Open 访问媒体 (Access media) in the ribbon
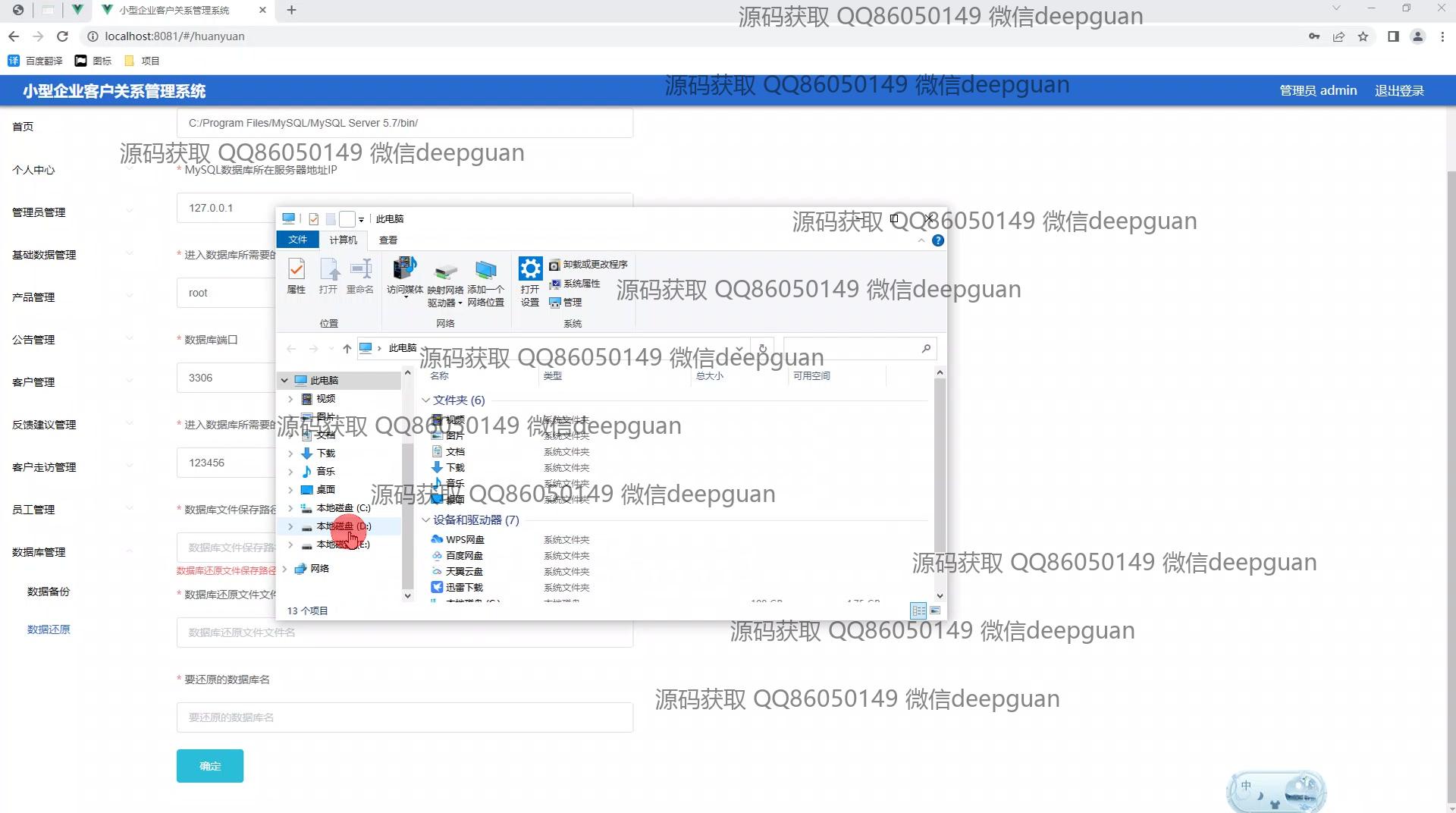Viewport: 1456px width, 813px height. click(x=405, y=276)
